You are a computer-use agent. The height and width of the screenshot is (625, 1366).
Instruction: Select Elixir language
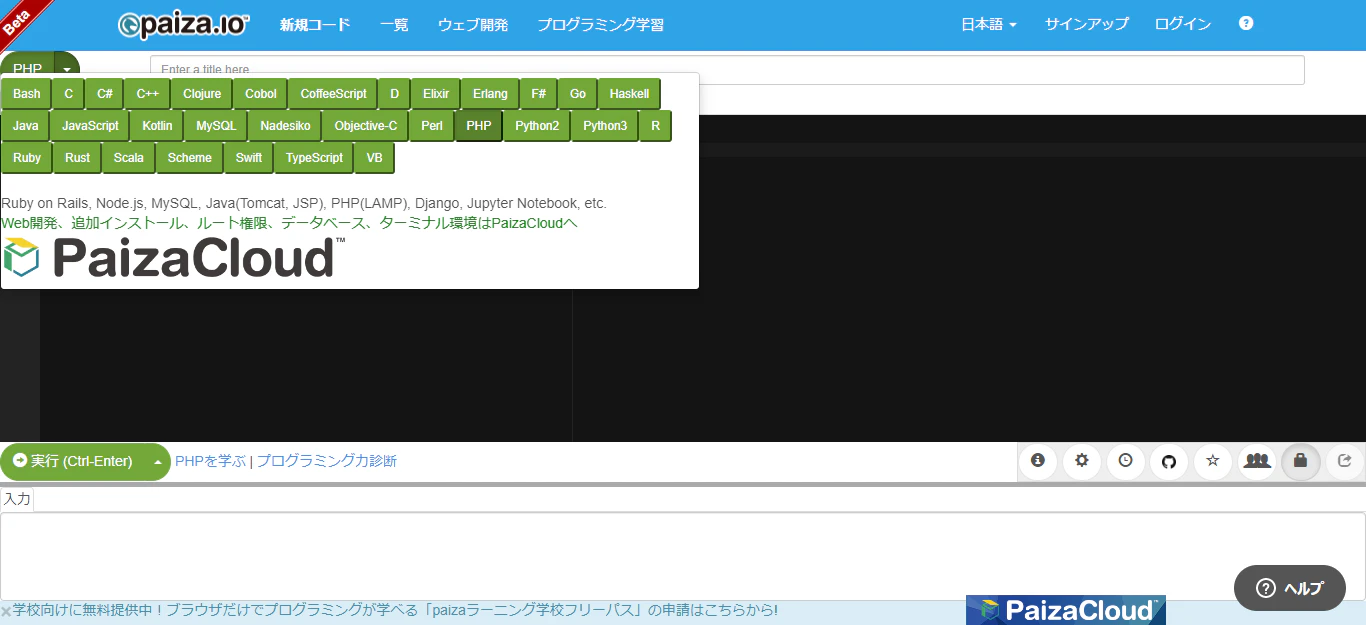(436, 94)
